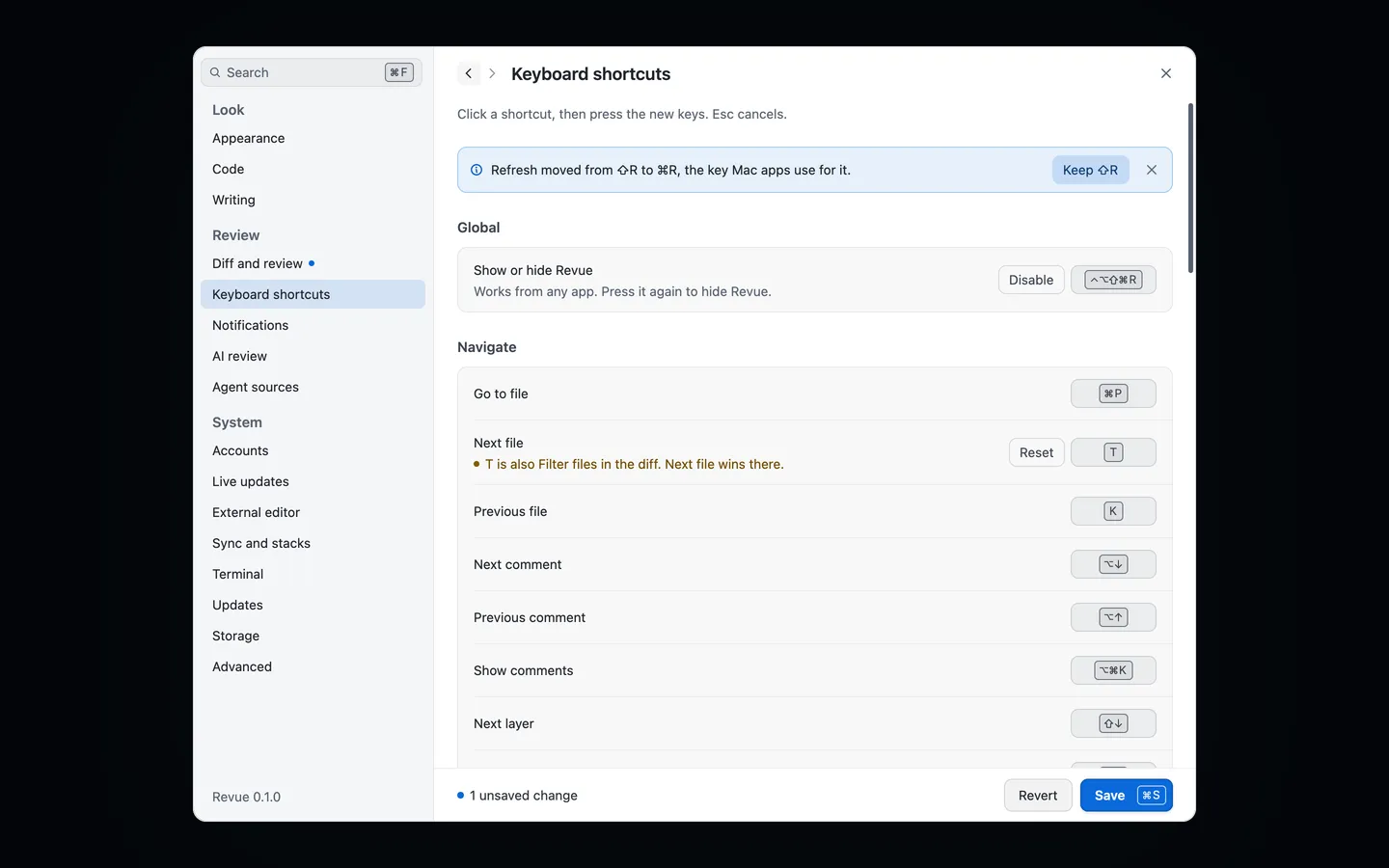Screen dimensions: 1389x868
Task: Open the Advanced settings page
Action: pos(313,666)
